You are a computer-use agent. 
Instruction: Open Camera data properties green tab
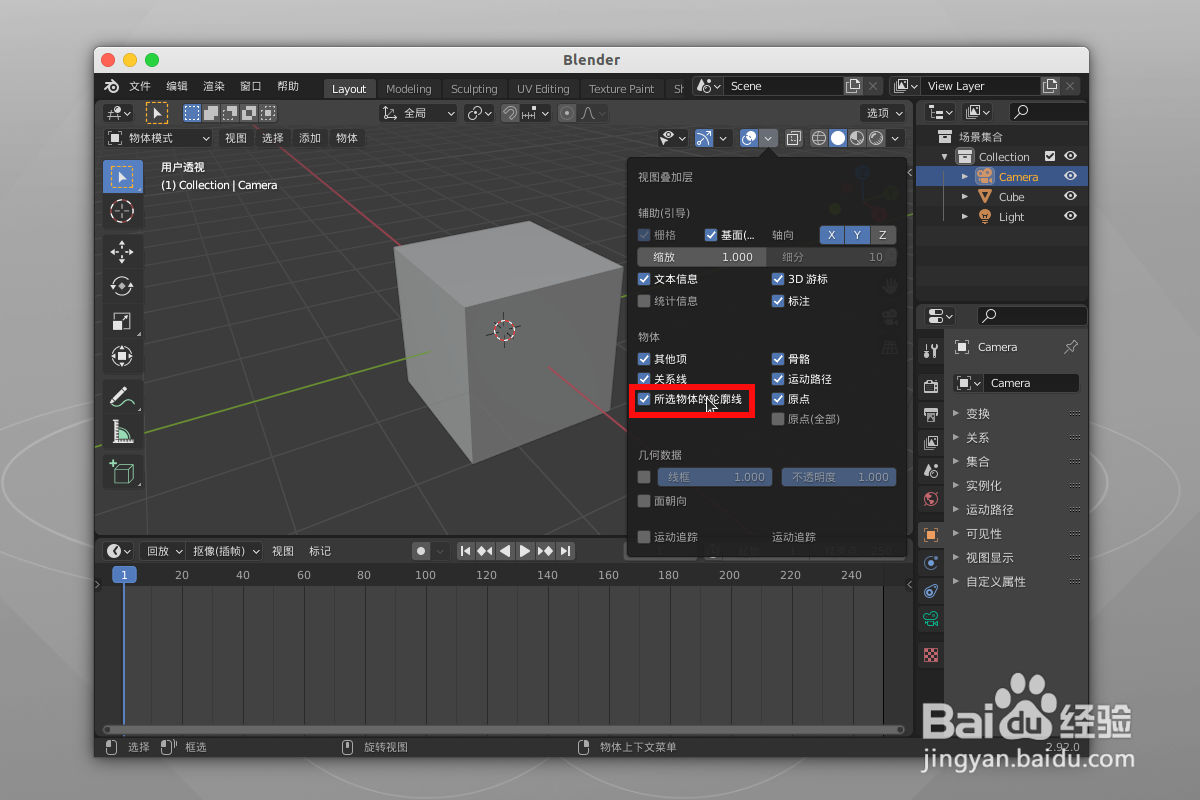[931, 618]
